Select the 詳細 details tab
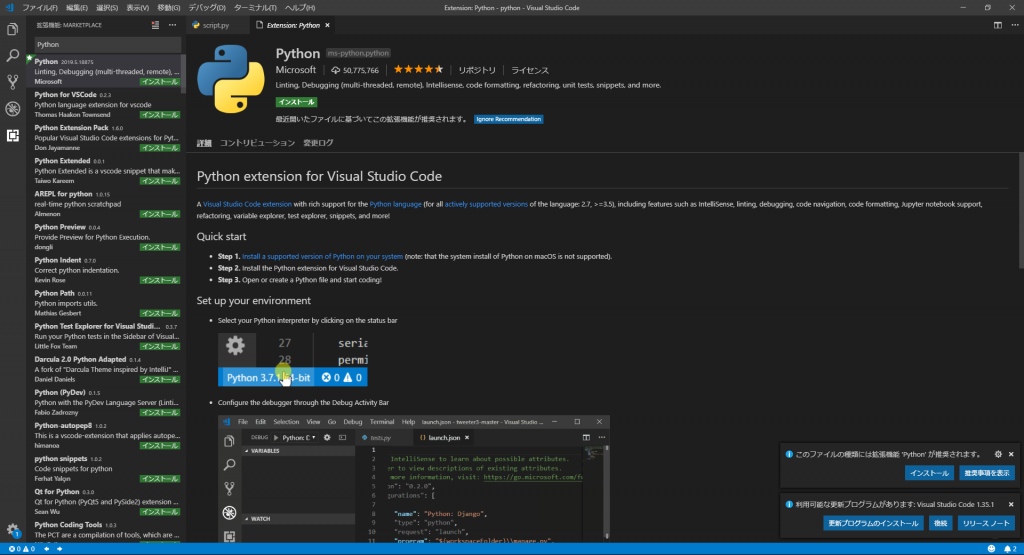Image resolution: width=1024 pixels, height=555 pixels. [204, 143]
